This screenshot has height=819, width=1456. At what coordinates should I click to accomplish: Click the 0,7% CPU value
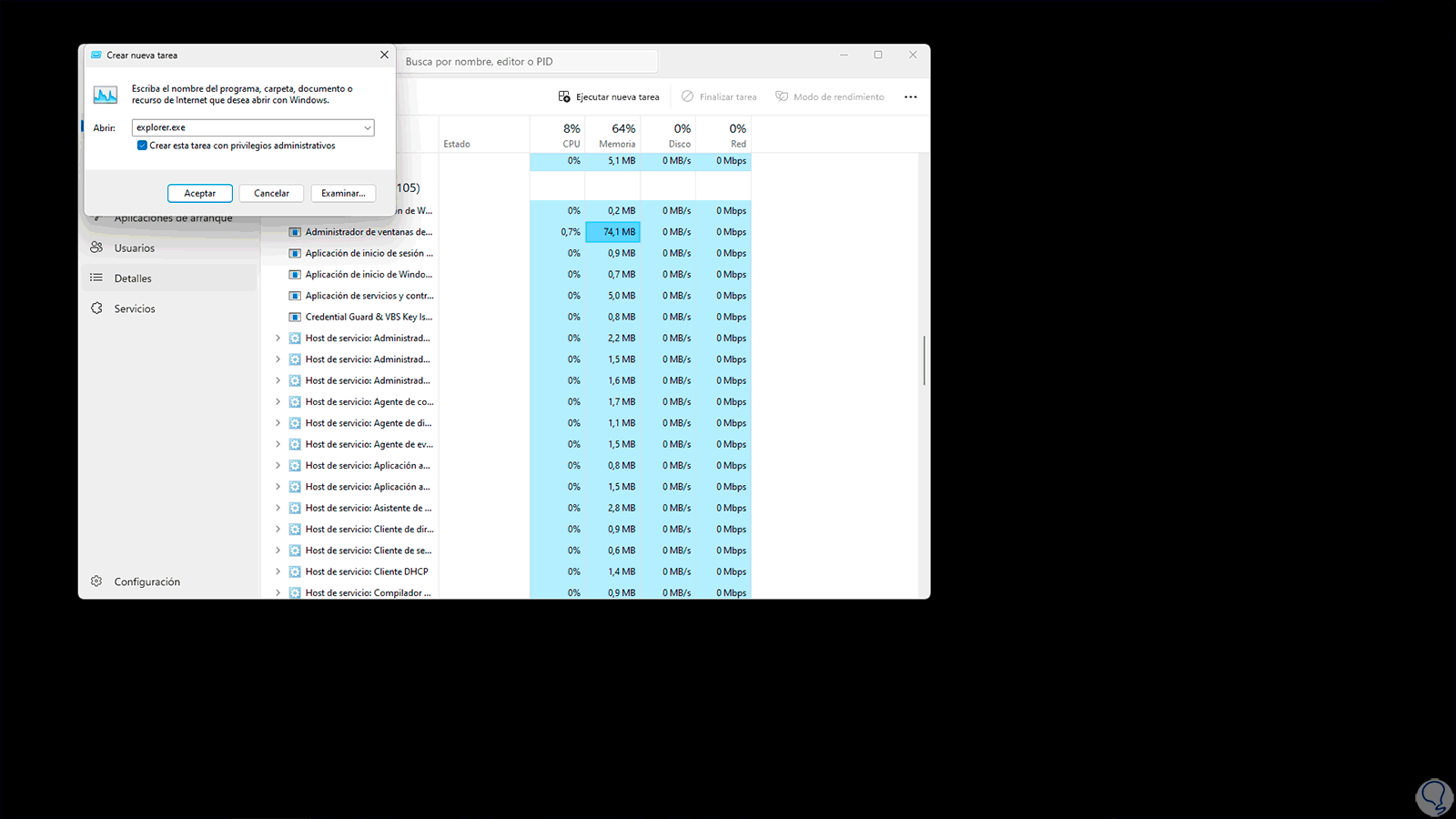(x=571, y=232)
